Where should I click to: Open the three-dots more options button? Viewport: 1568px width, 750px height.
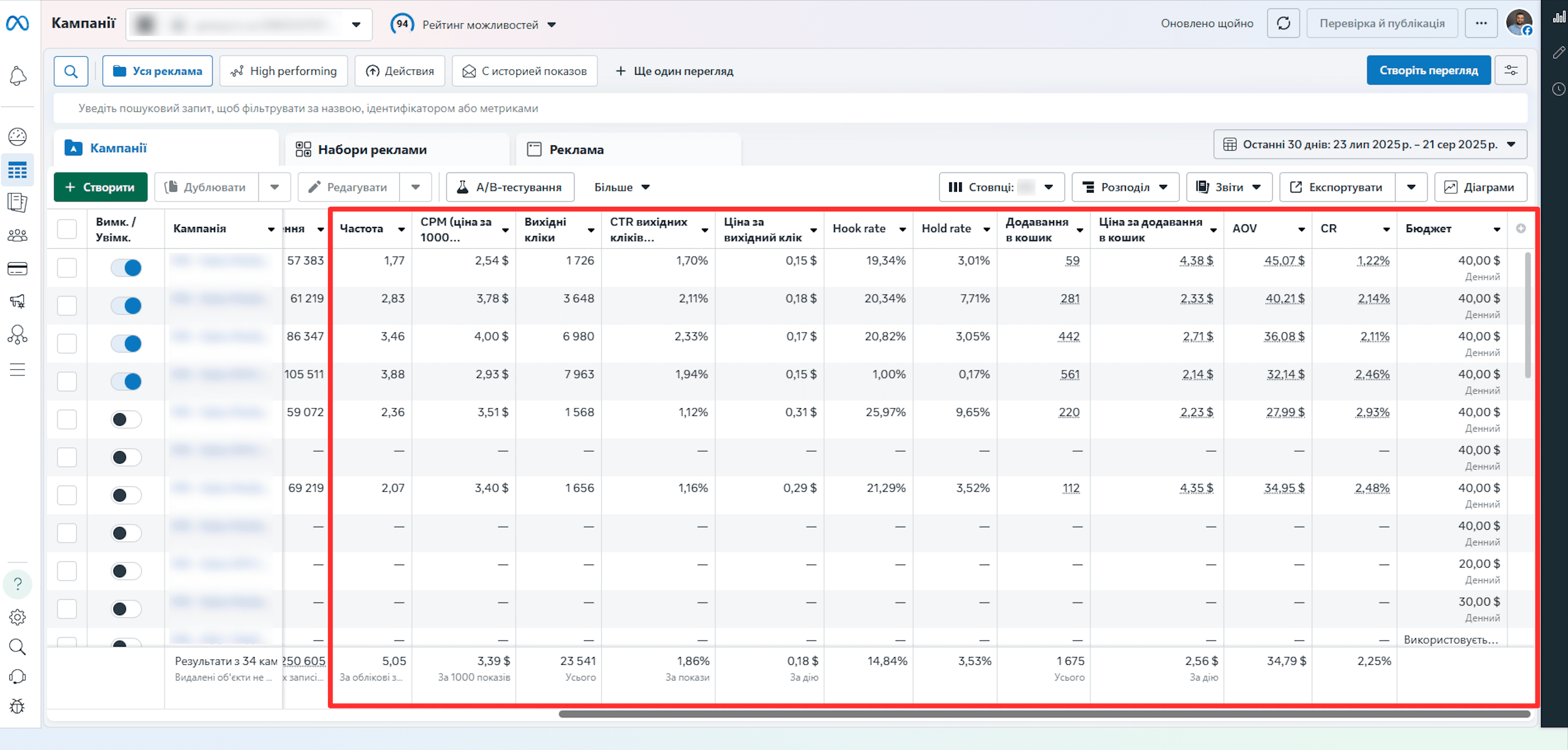pyautogui.click(x=1481, y=24)
